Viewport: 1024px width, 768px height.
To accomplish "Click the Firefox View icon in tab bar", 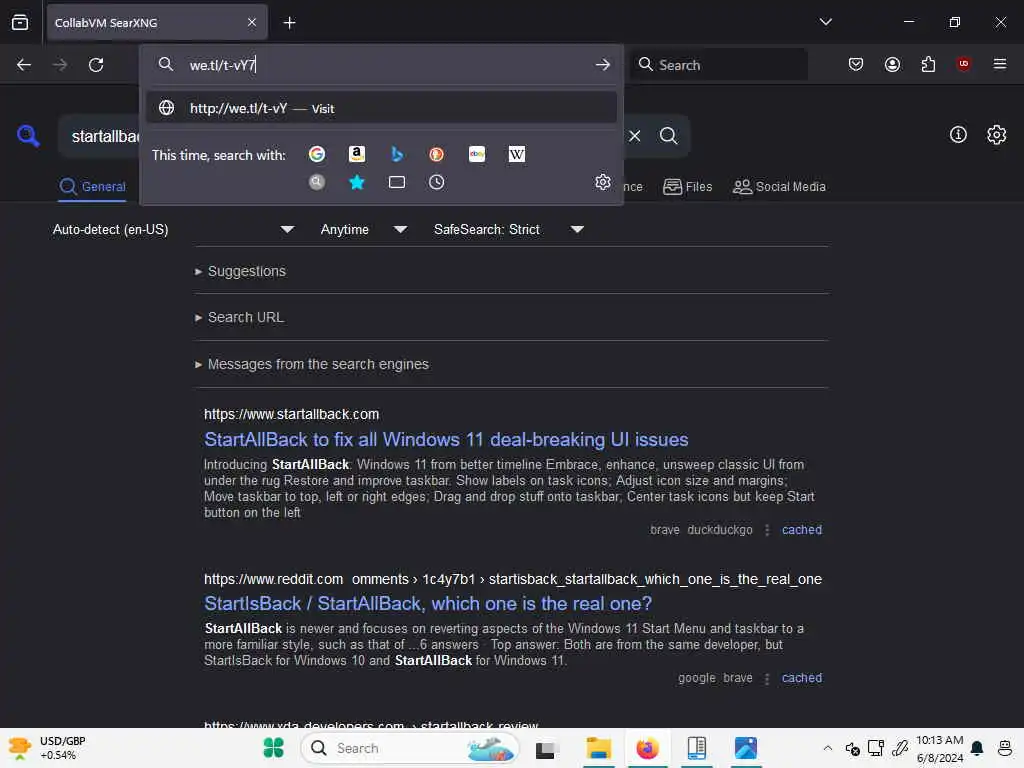I will [20, 22].
